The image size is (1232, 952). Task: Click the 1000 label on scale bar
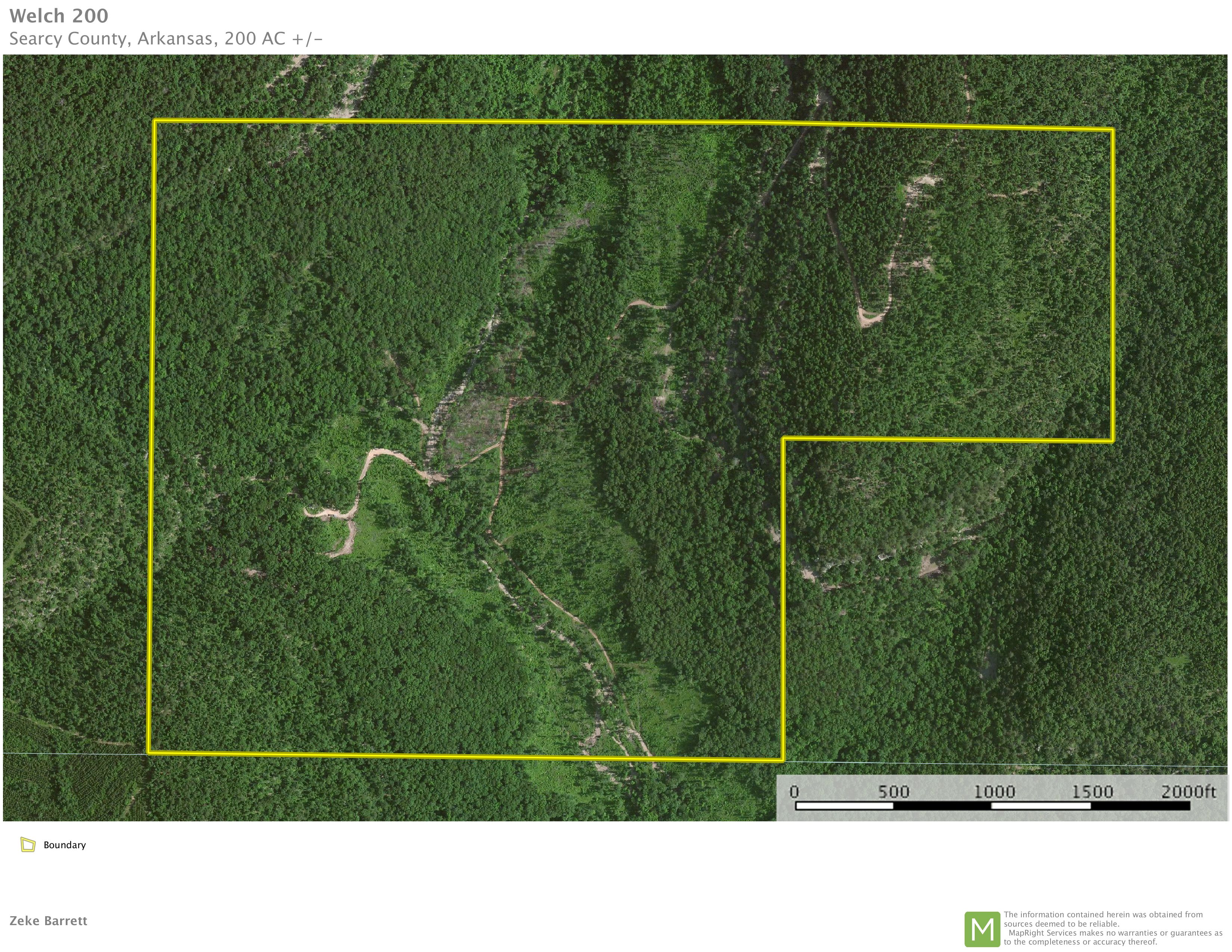coord(994,792)
